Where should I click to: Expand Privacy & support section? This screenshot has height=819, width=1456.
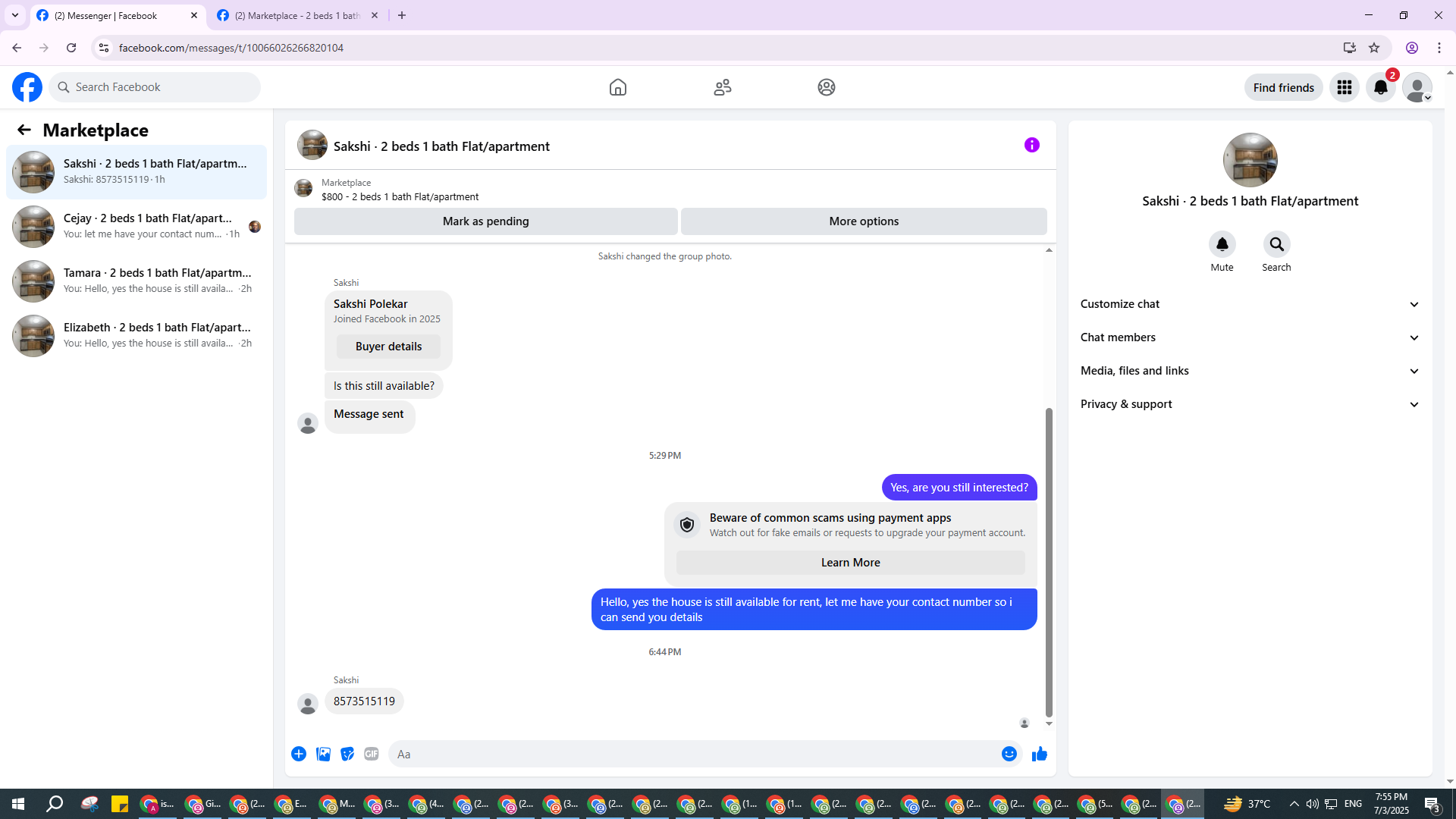coord(1249,404)
